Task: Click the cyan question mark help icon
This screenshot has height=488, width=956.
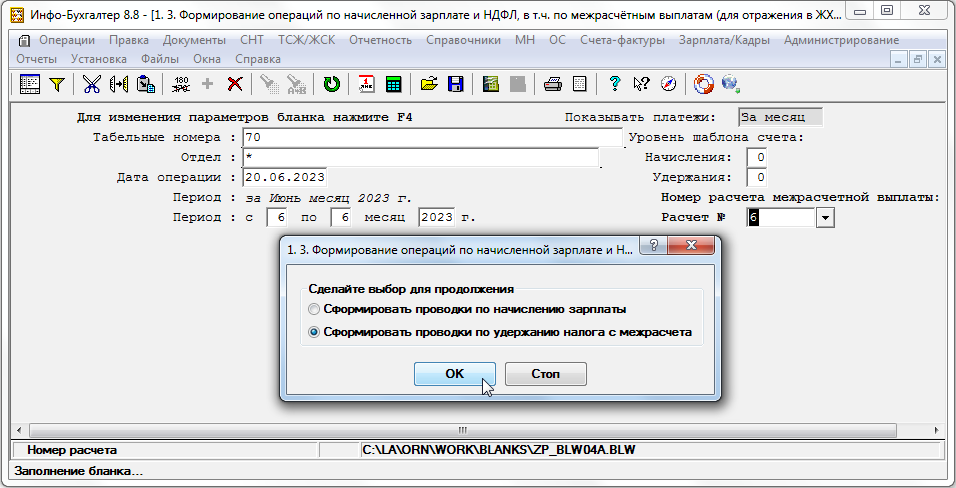Action: tap(615, 84)
